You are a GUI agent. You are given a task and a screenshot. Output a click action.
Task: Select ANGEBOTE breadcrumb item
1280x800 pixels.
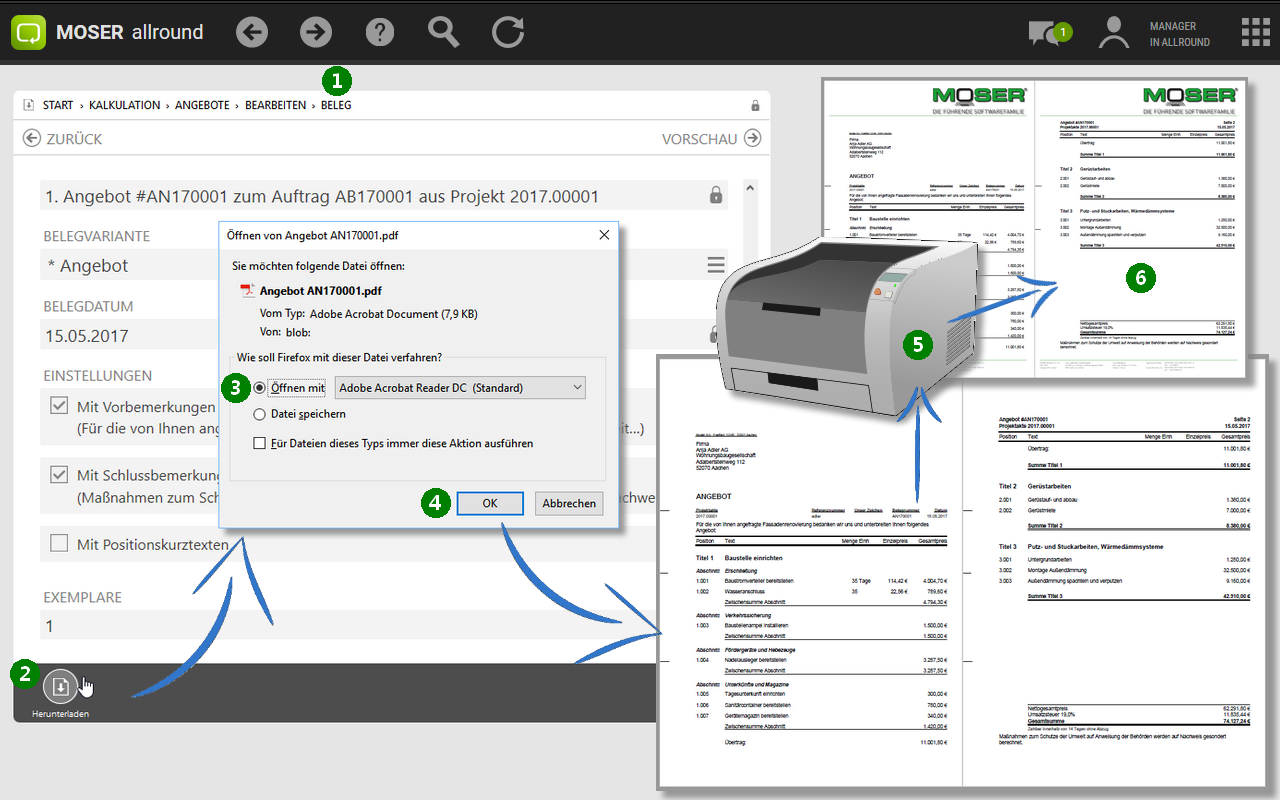point(202,105)
